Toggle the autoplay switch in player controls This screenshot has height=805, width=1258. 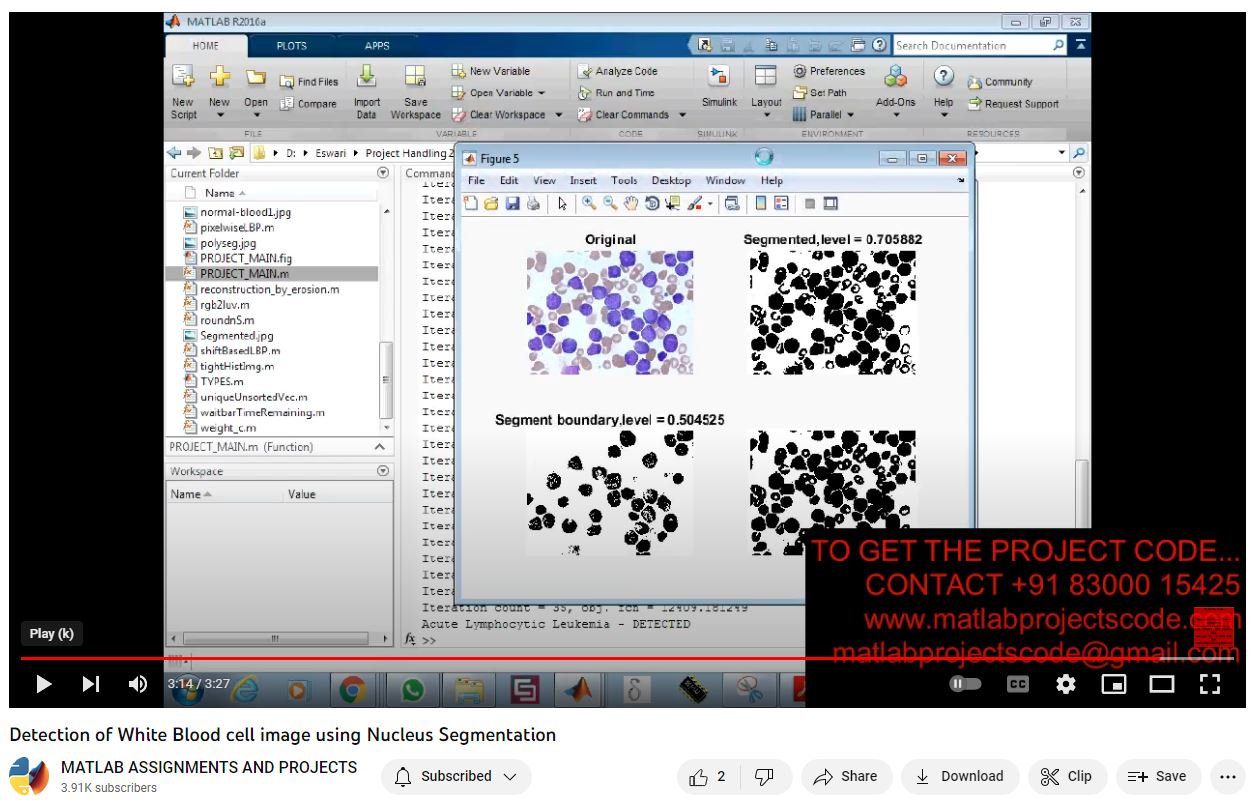pyautogui.click(x=965, y=684)
